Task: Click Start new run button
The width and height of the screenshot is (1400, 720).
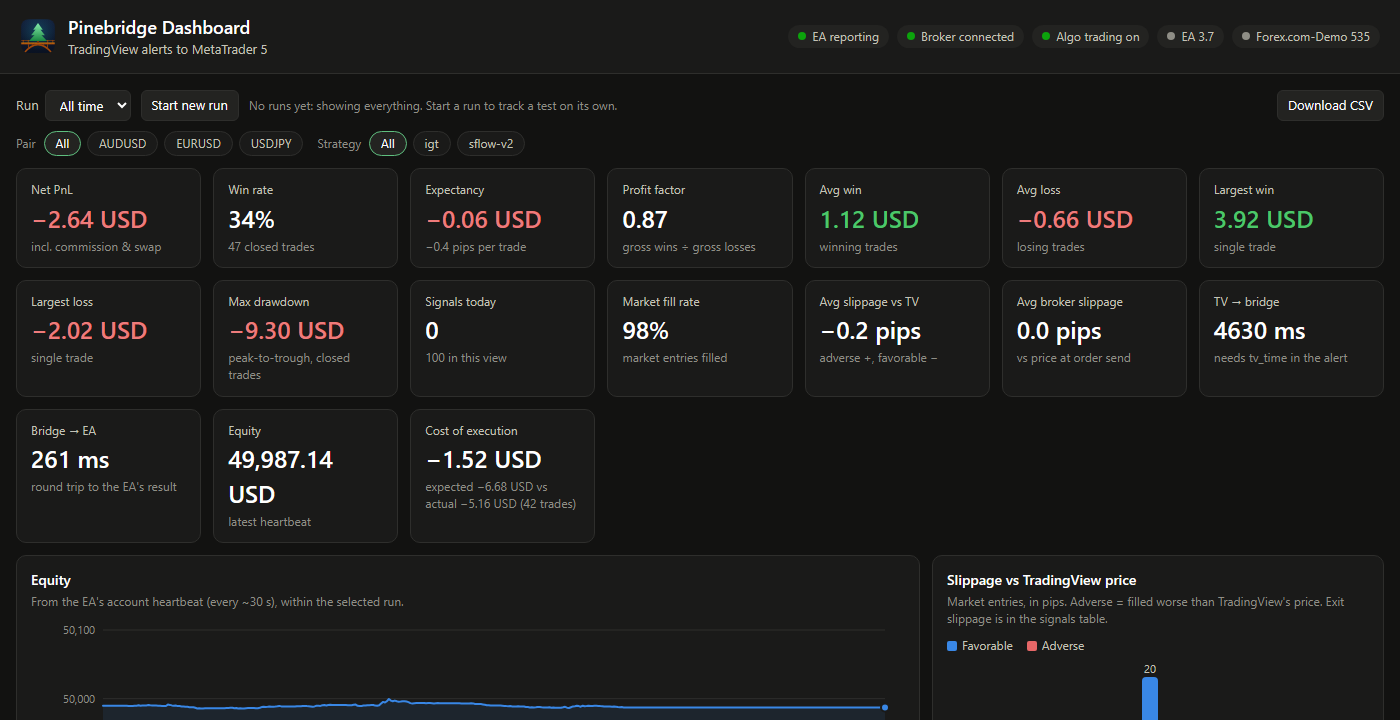Action: click(189, 105)
